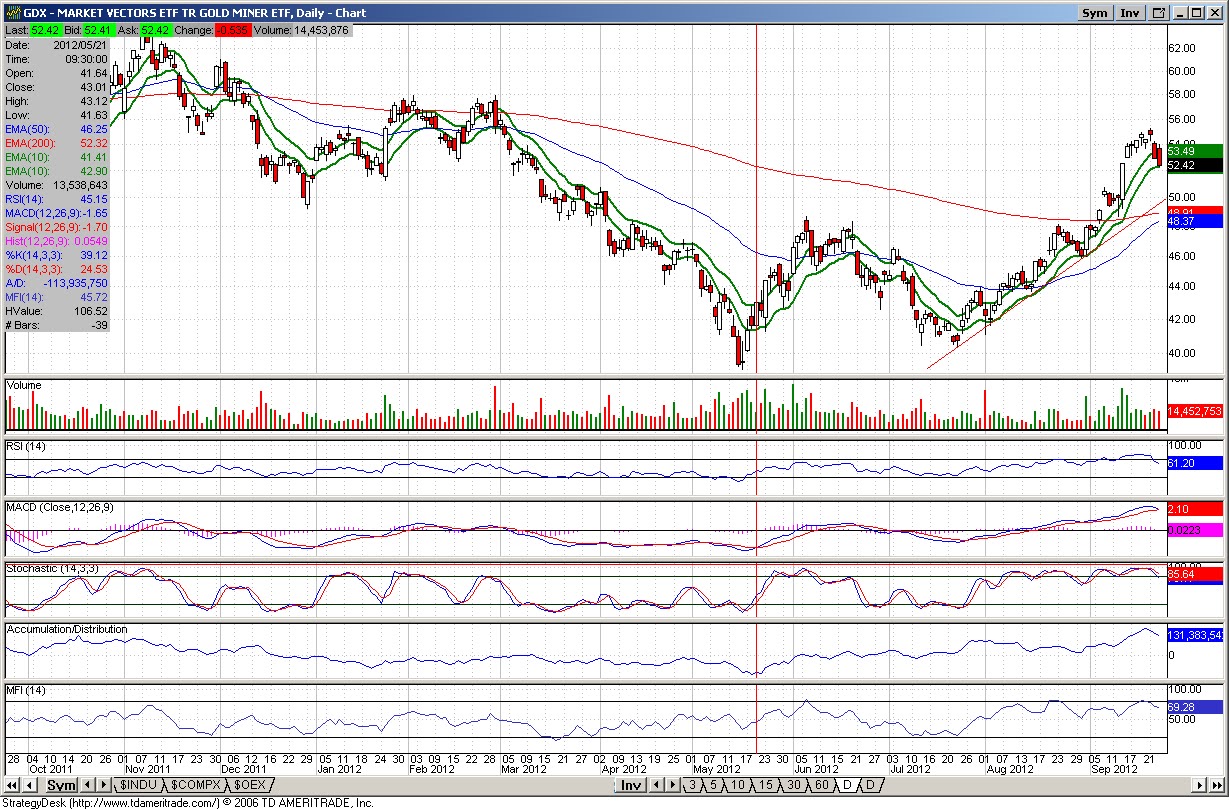
Task: Select the 30 minute interval tab
Action: pyautogui.click(x=794, y=785)
